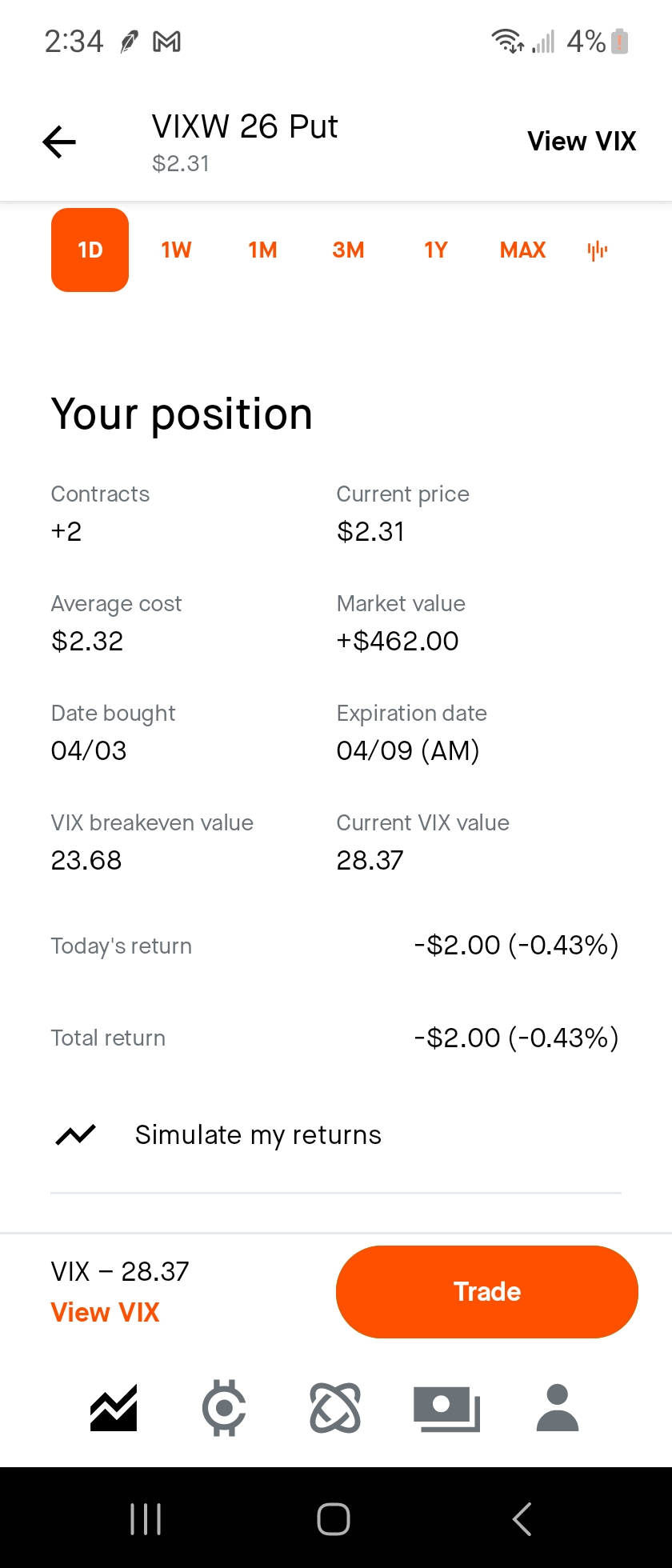Tap the back arrow icon
672x1568 pixels.
click(59, 142)
